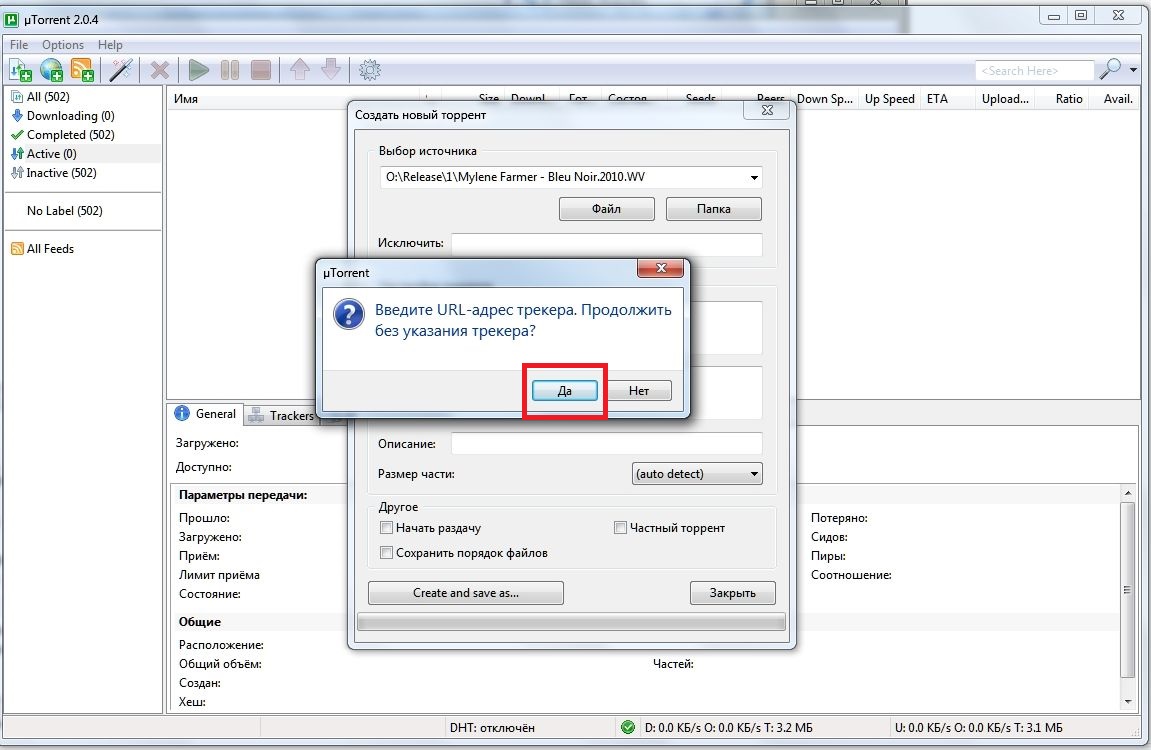This screenshot has width=1151, height=750.
Task: Click the Add RSS Feed toolbar icon
Action: (x=82, y=70)
